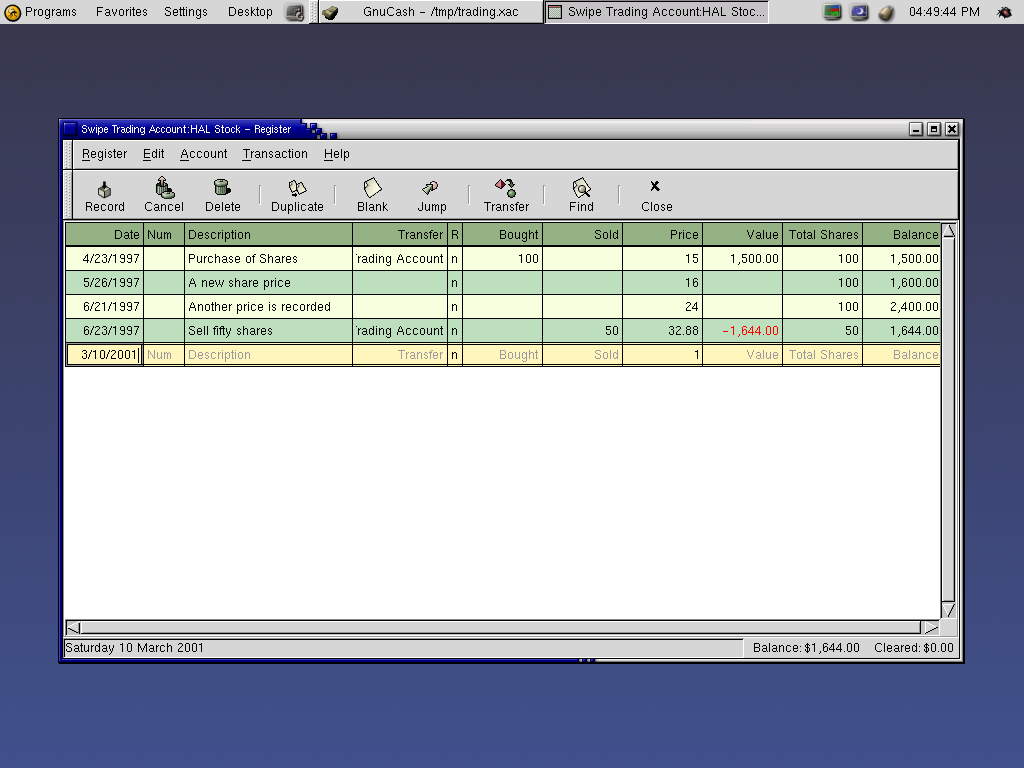This screenshot has height=768, width=1024.
Task: Click the Price field showing 1
Action: tap(662, 355)
